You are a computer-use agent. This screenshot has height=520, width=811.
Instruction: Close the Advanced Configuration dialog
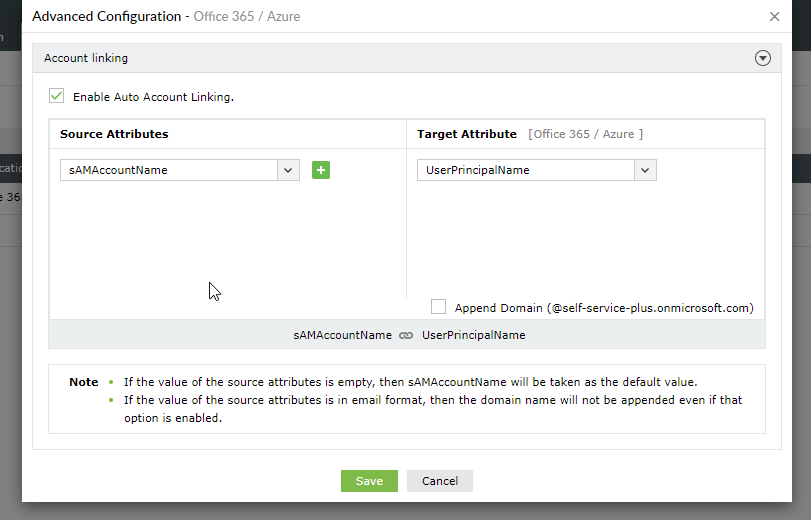[x=775, y=17]
